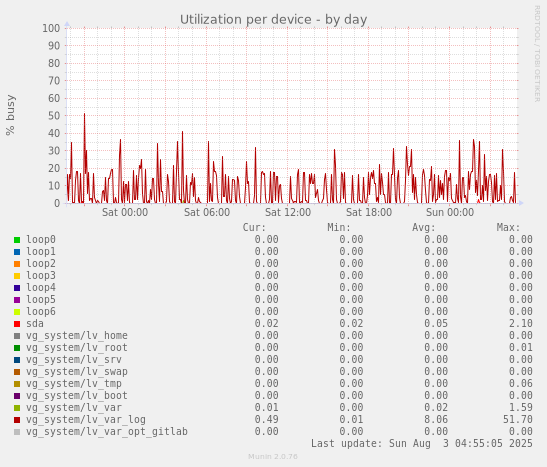Click the lv_var_opt_gitlab light gray swatch
Viewport: 547px width, 467px height.
[17, 432]
